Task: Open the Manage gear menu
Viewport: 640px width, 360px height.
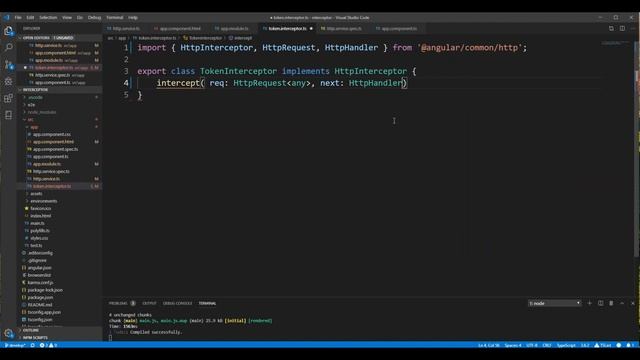Action: click(x=8, y=333)
